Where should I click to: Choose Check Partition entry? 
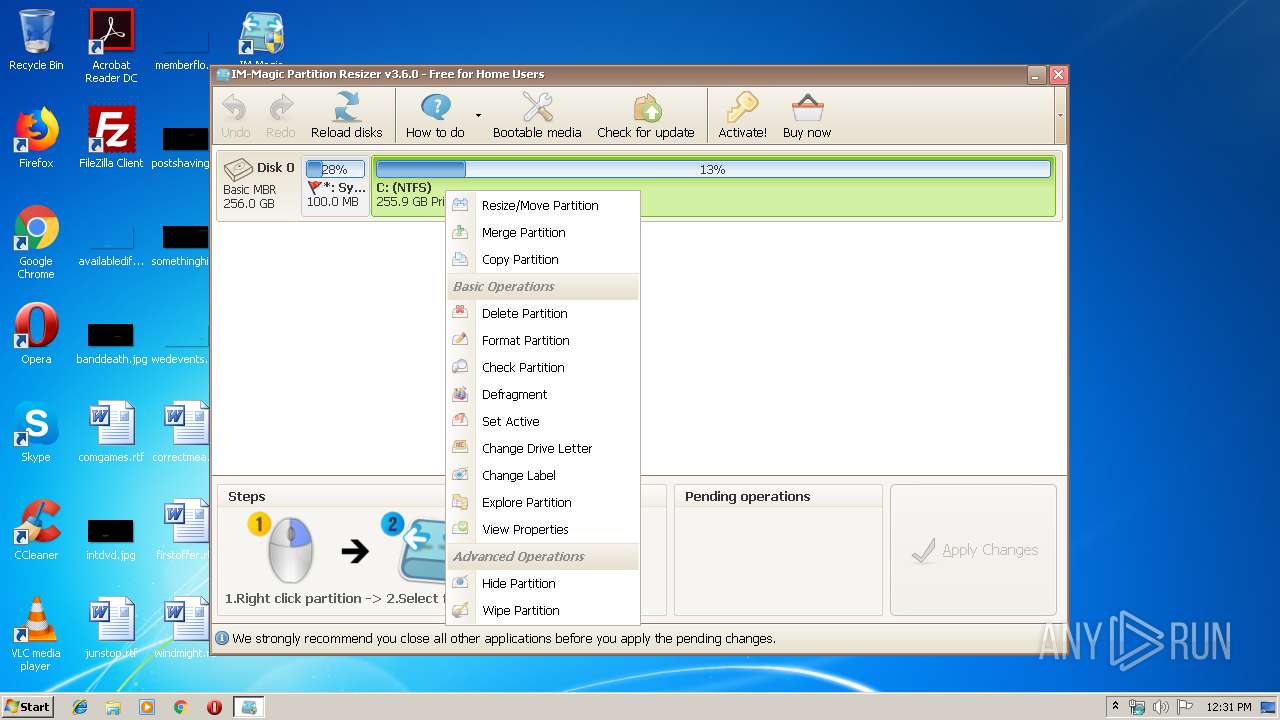[x=542, y=367]
